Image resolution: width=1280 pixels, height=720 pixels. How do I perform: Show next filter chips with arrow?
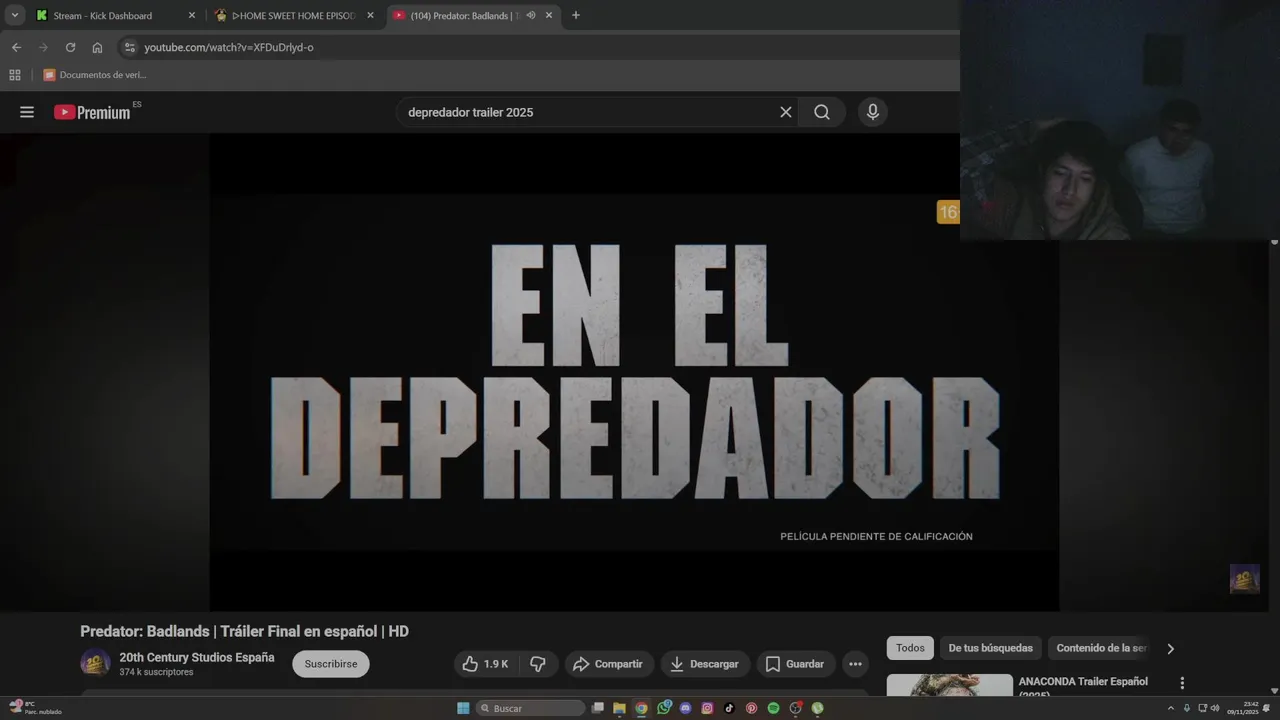(1171, 648)
